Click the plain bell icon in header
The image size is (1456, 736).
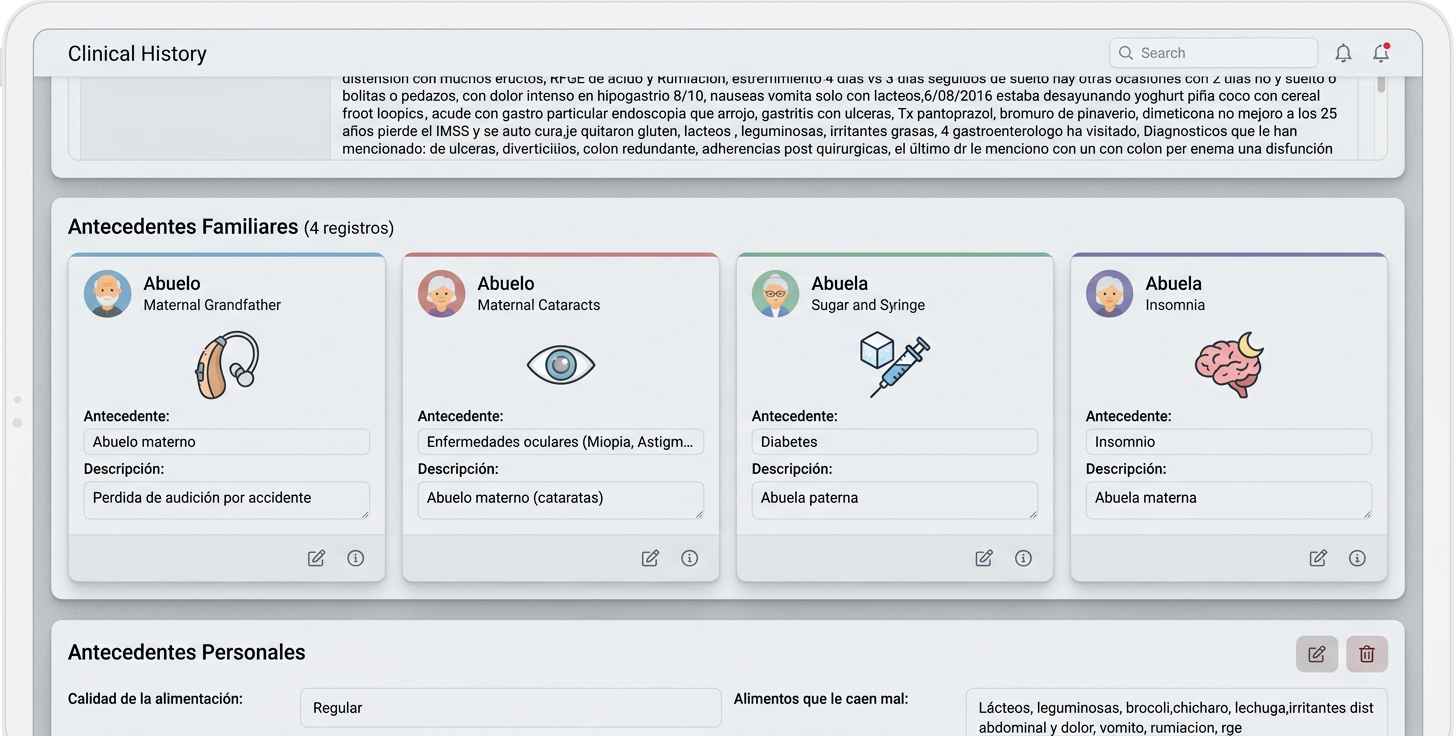1343,53
